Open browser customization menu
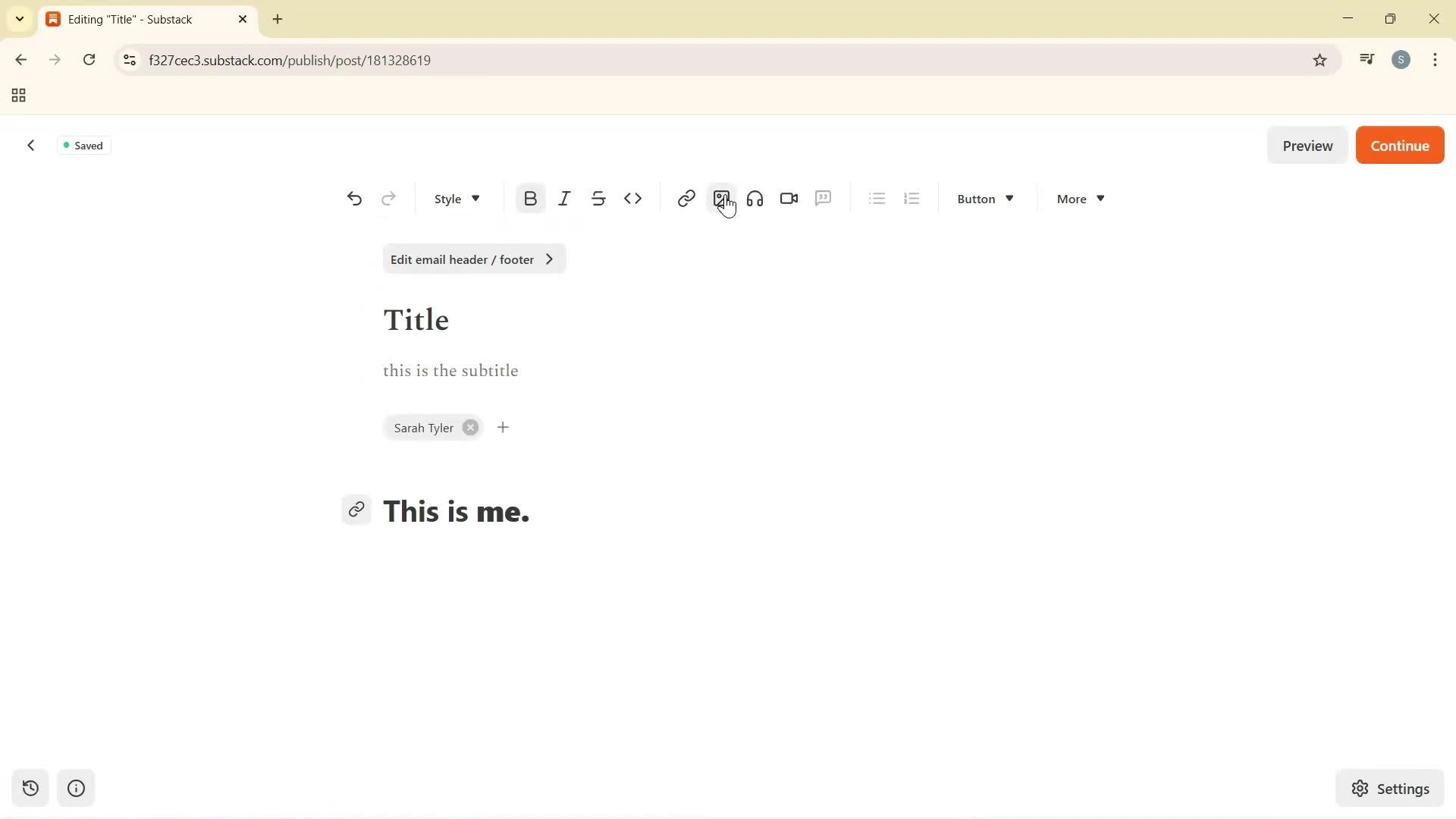Screen dimensions: 1456x819 [1435, 60]
